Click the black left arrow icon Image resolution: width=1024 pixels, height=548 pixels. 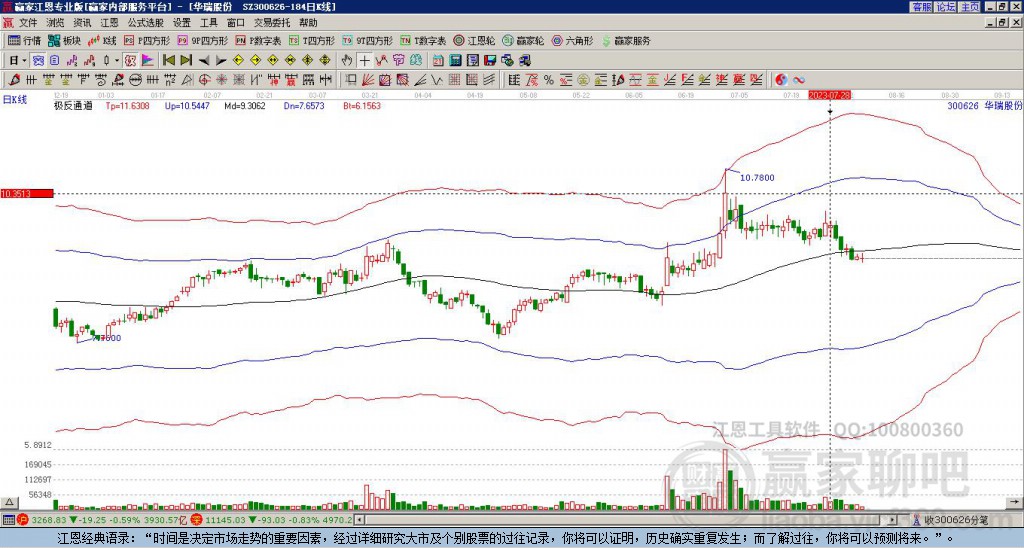tap(204, 61)
